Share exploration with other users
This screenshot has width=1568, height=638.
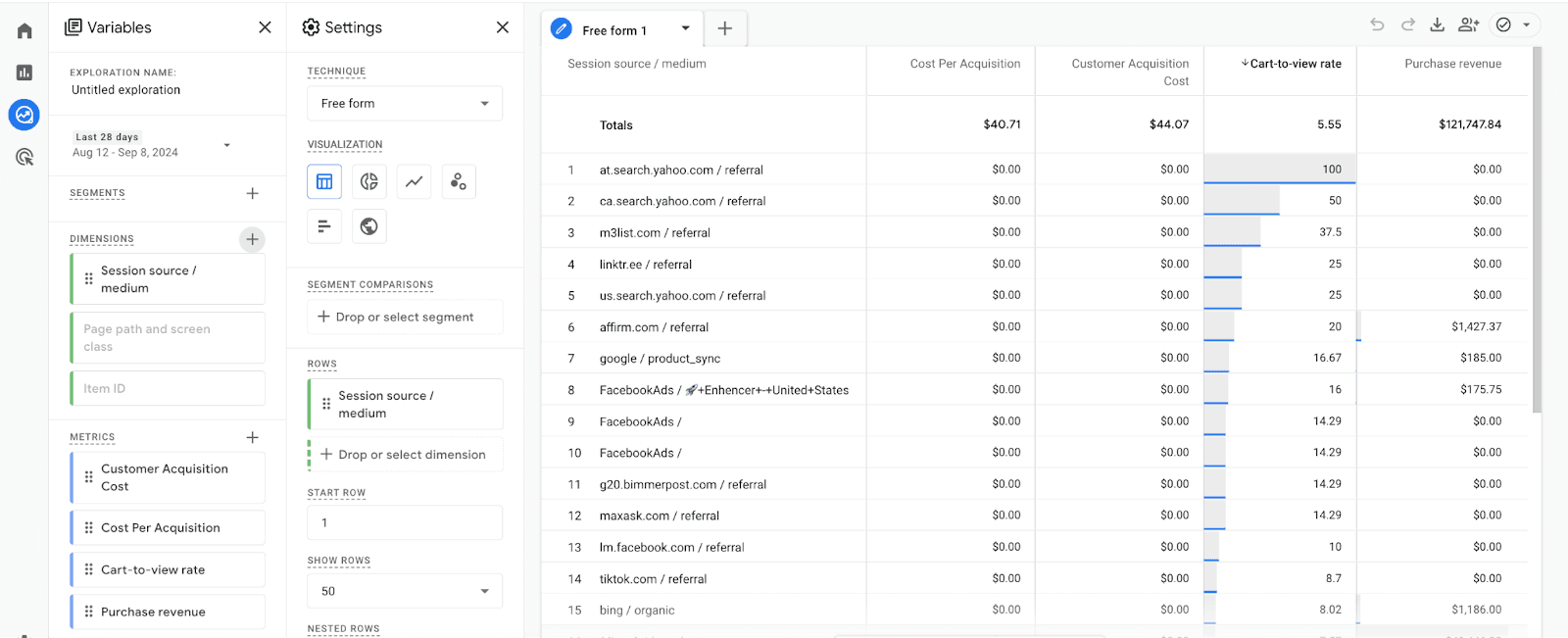1468,25
